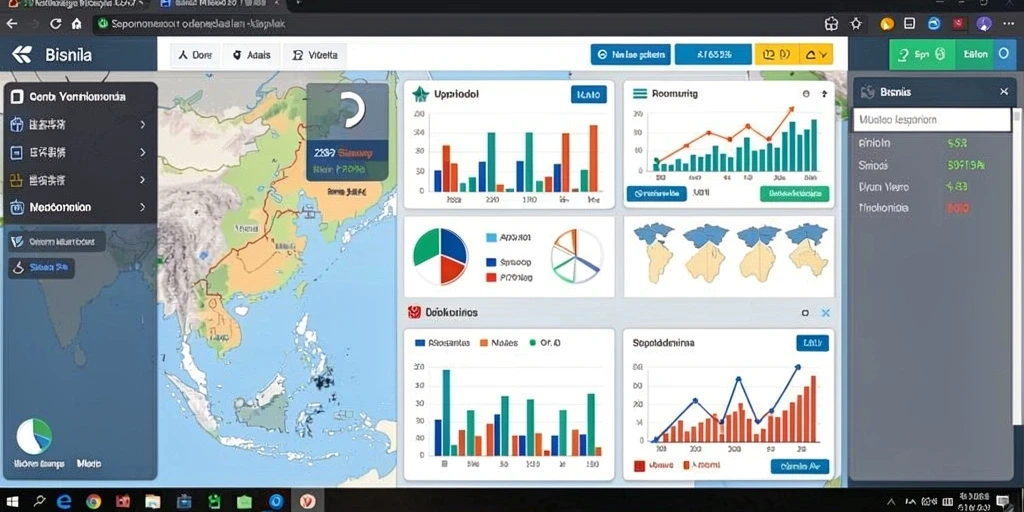Click the Ealon button
This screenshot has height=512, width=1024.
(976, 55)
